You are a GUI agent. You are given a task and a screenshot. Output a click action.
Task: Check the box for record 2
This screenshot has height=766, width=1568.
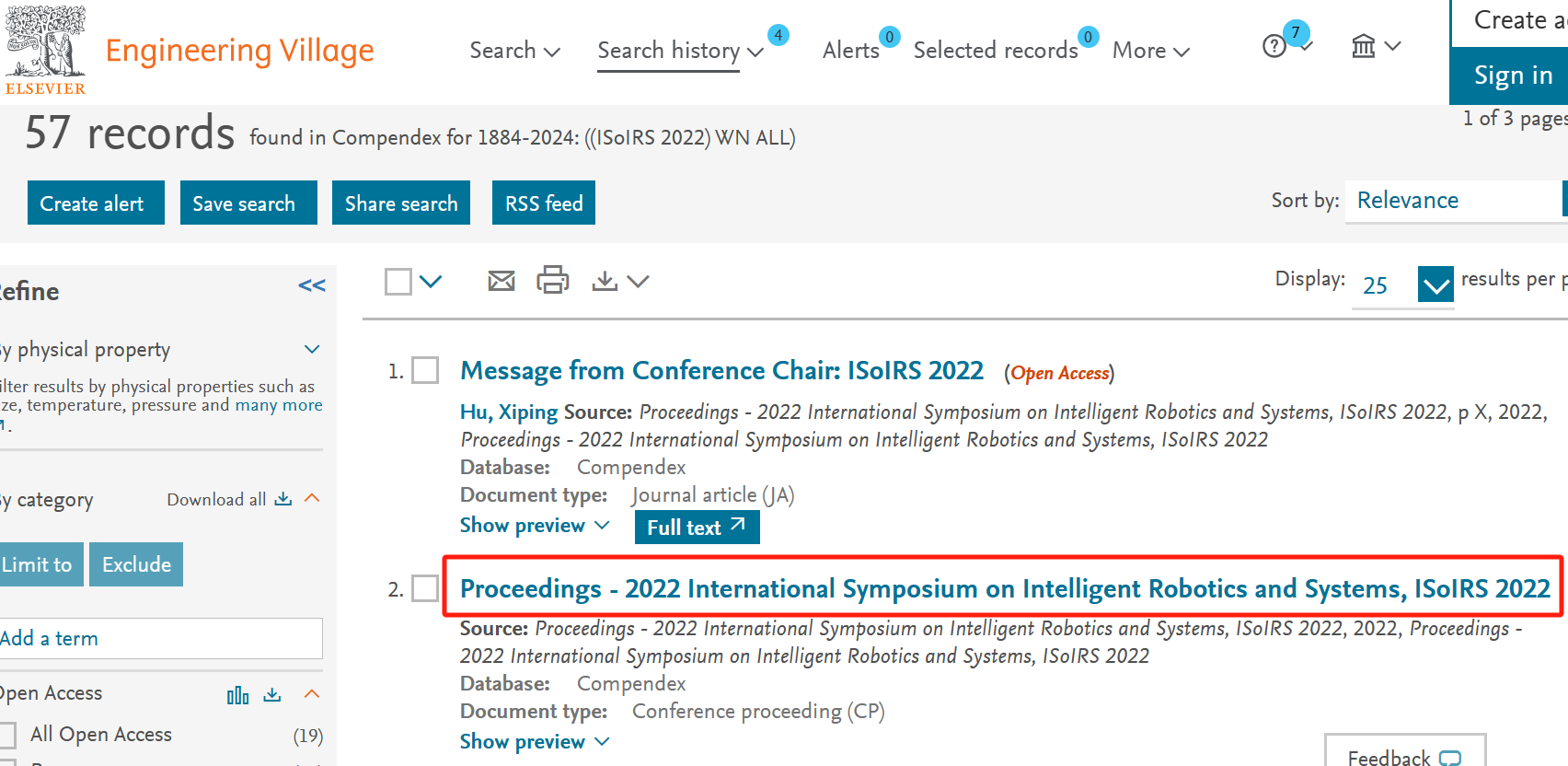click(x=425, y=588)
